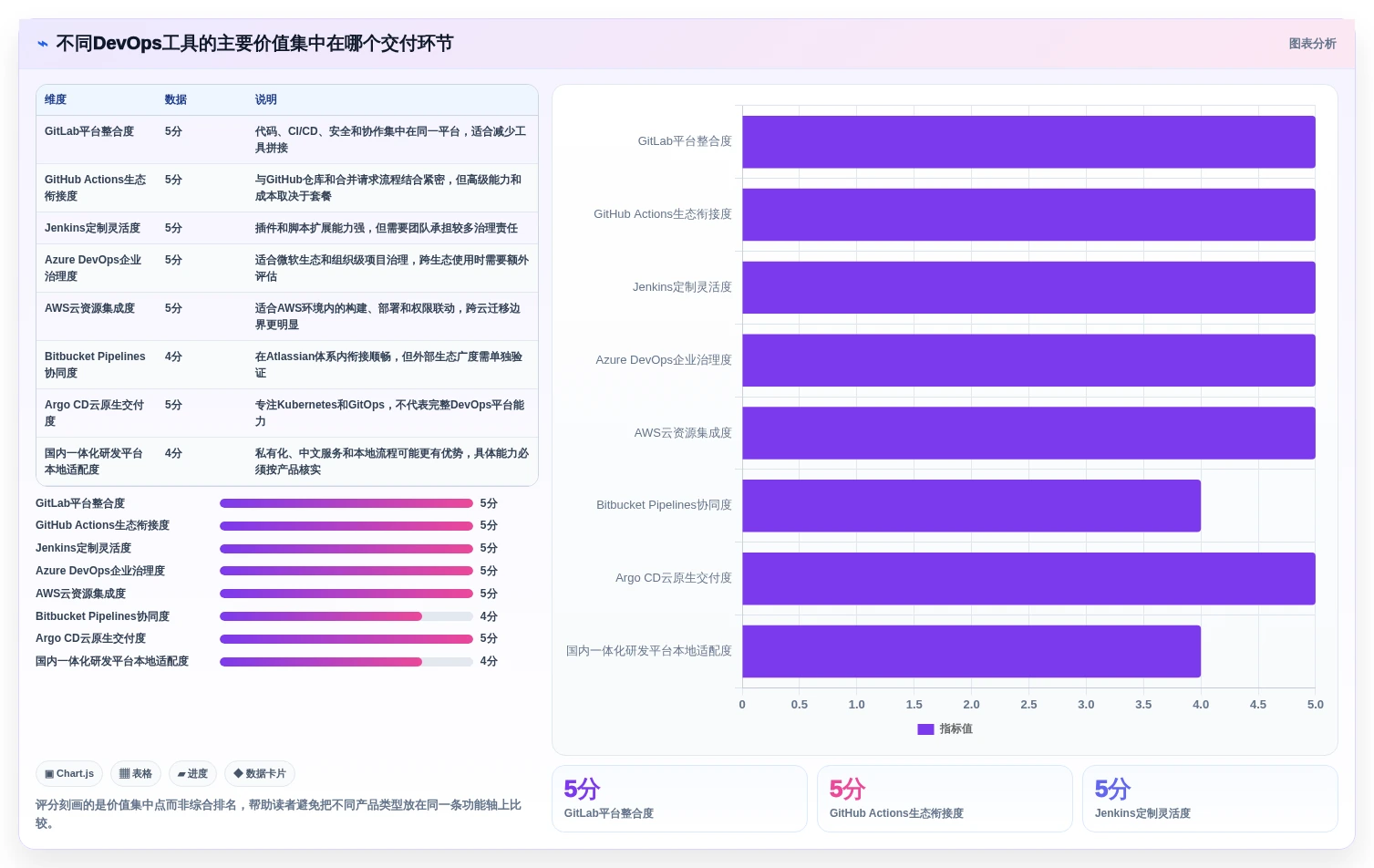Select the 表格 tag chip
The height and width of the screenshot is (868, 1374).
pos(136,774)
